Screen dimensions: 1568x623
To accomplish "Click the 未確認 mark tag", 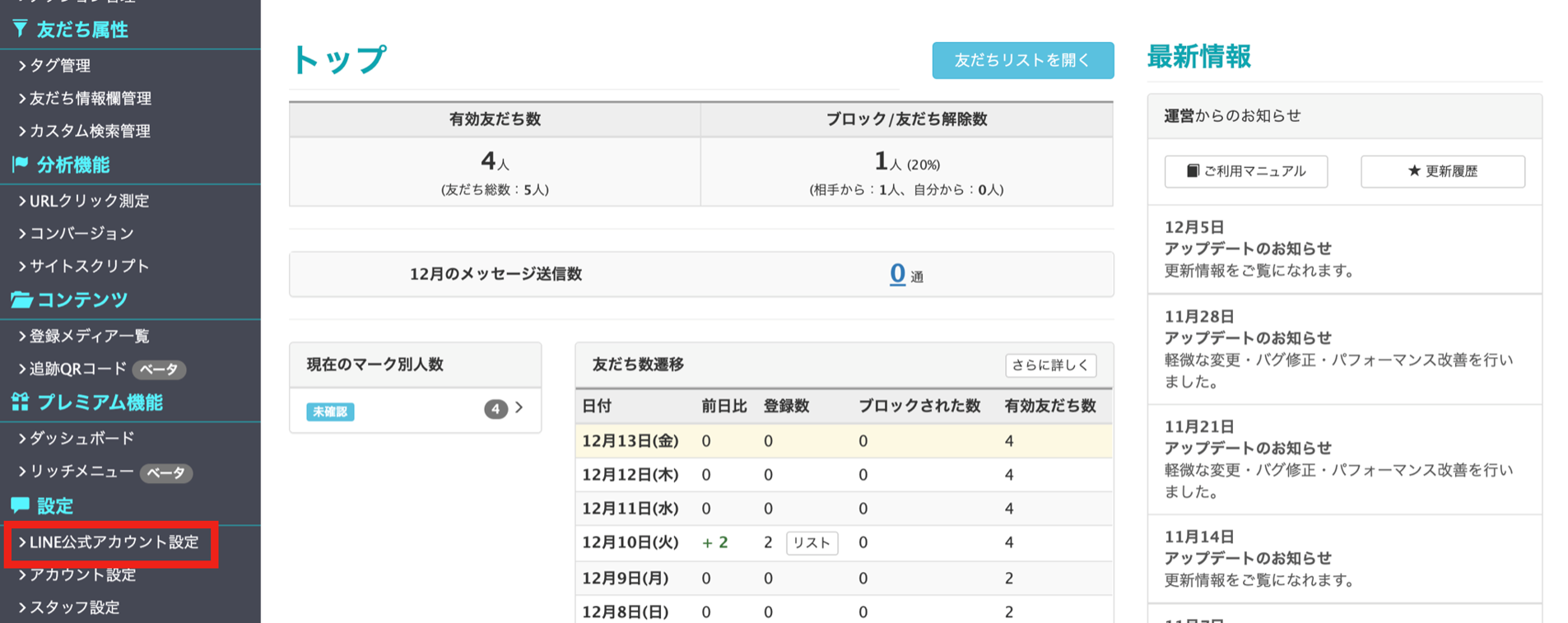I will click(x=330, y=411).
